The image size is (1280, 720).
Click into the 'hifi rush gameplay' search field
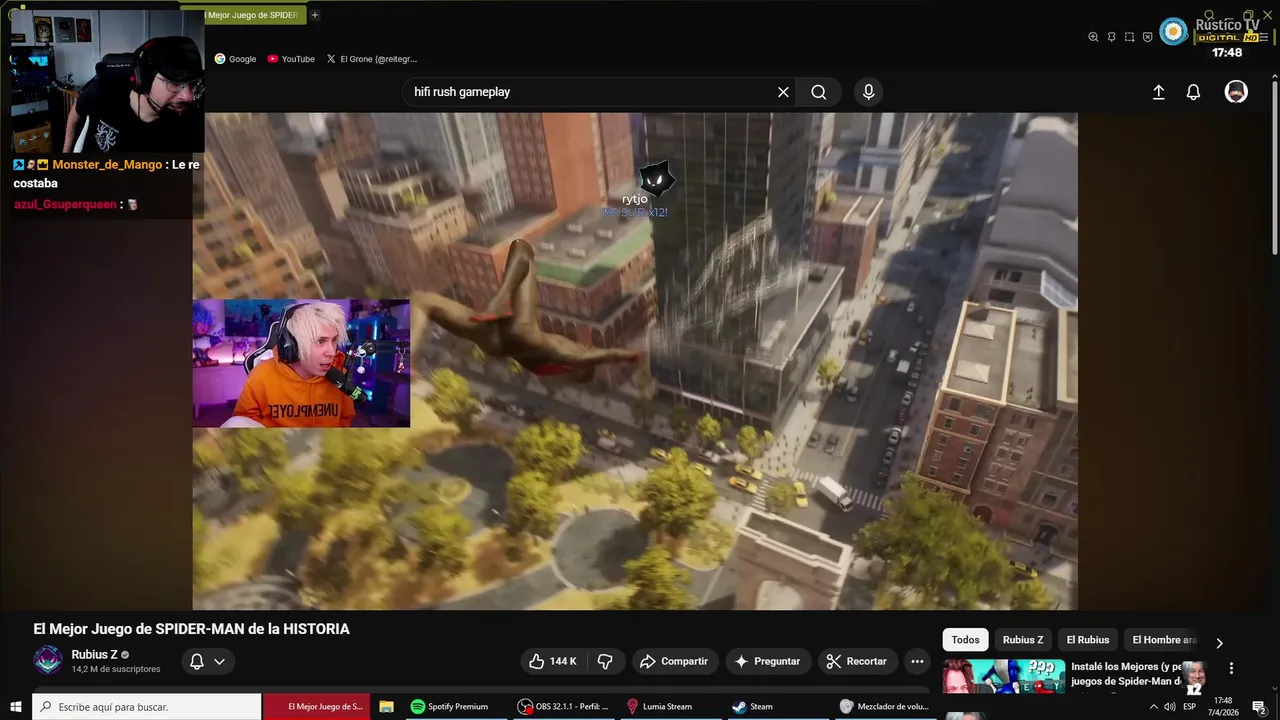(588, 92)
